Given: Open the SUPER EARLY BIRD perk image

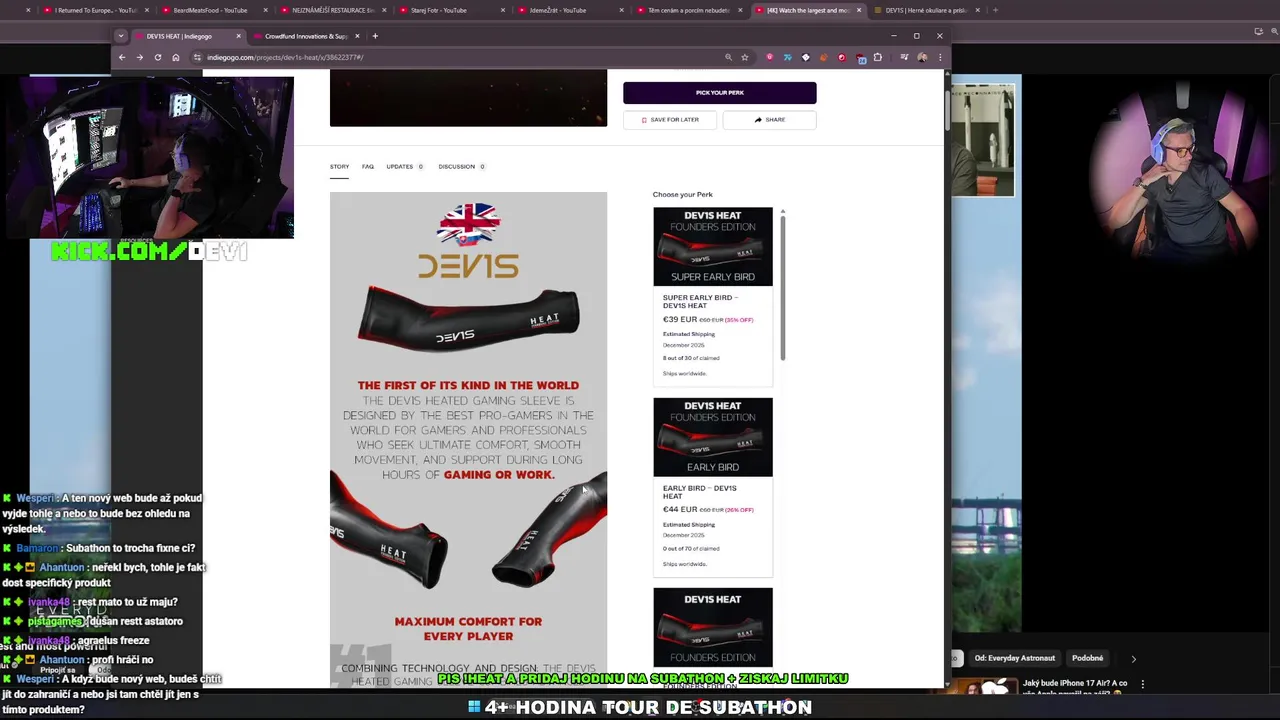Looking at the screenshot, I should click(x=713, y=247).
